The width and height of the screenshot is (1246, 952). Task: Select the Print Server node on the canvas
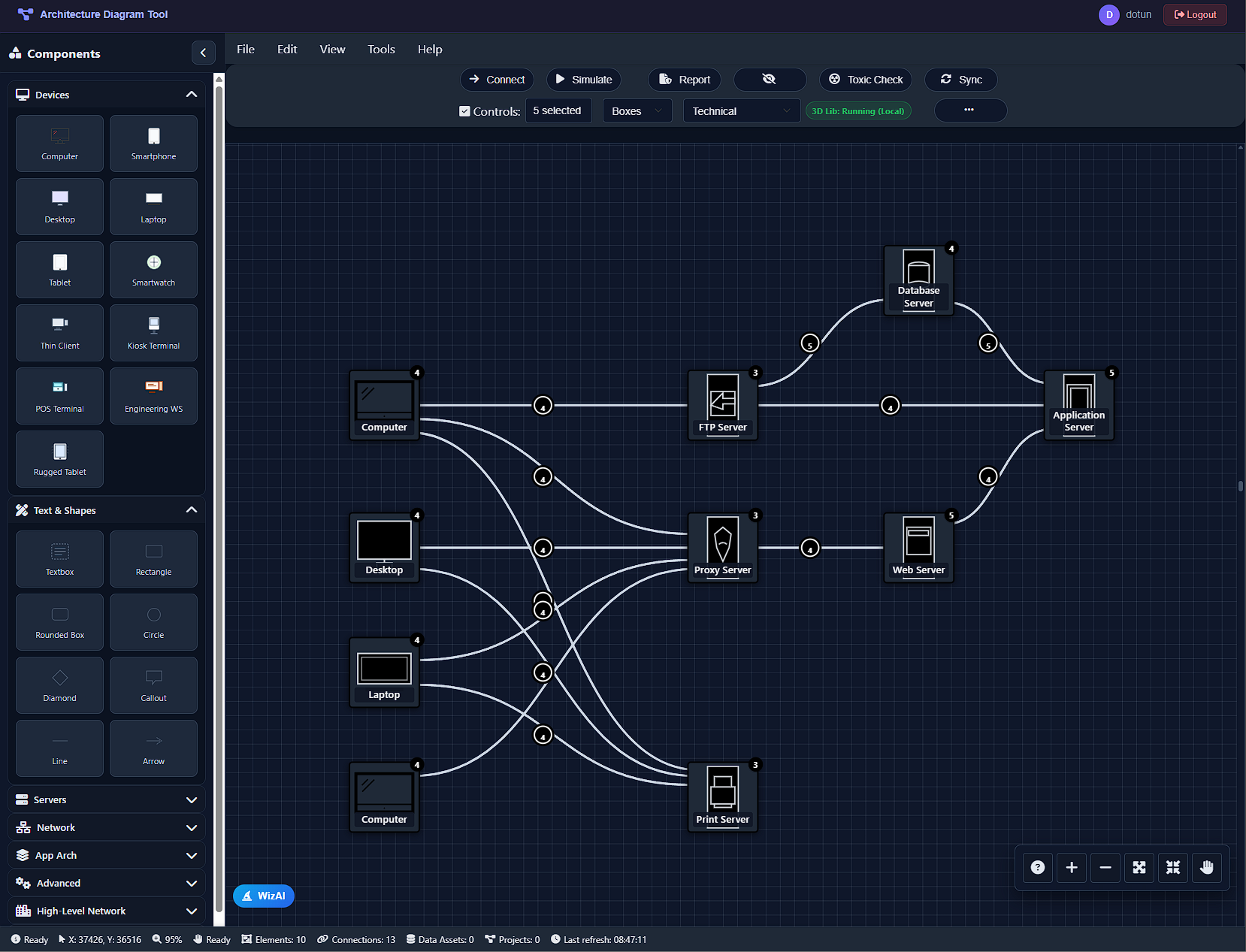coord(722,796)
